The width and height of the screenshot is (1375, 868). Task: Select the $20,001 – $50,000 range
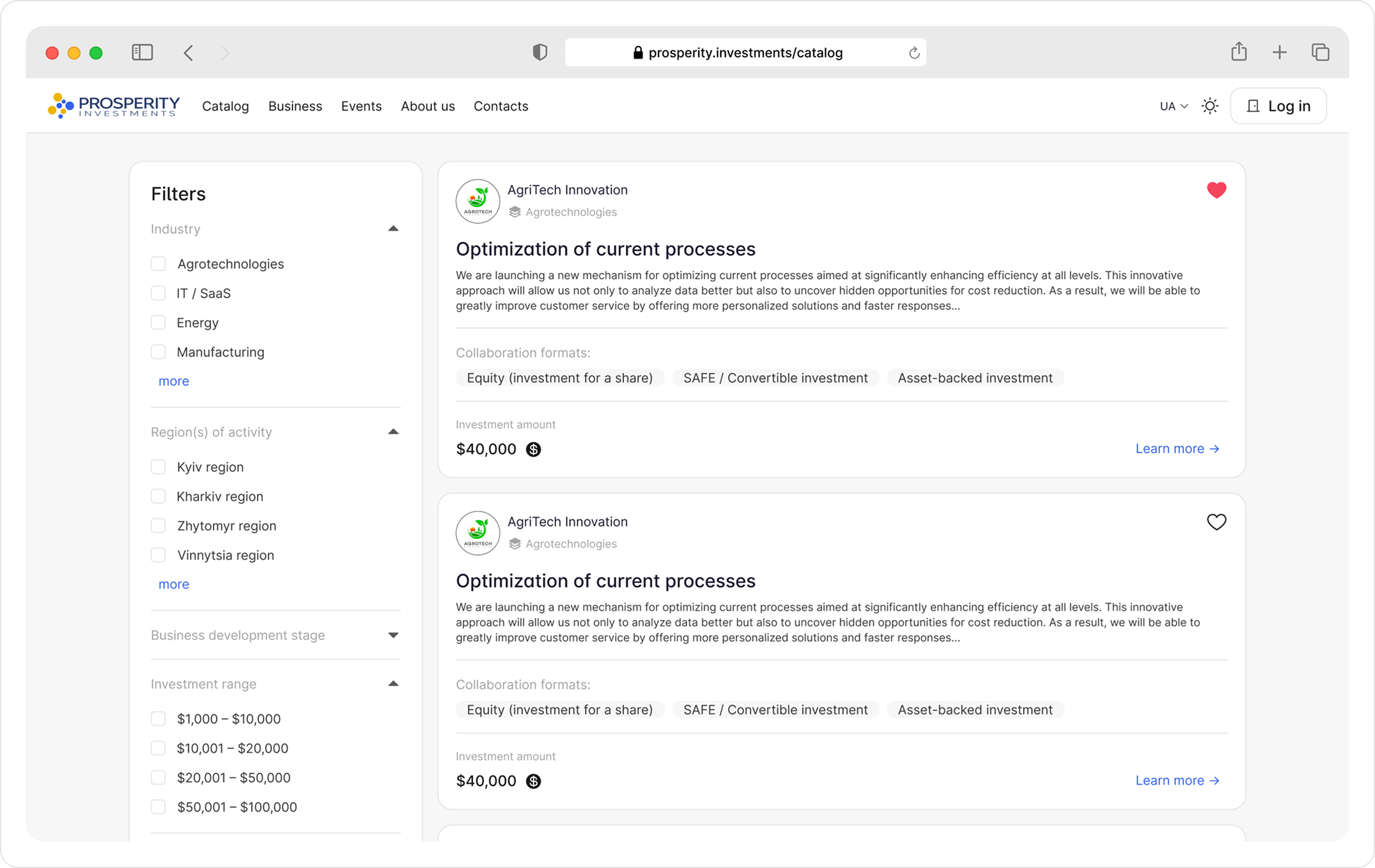click(x=158, y=777)
